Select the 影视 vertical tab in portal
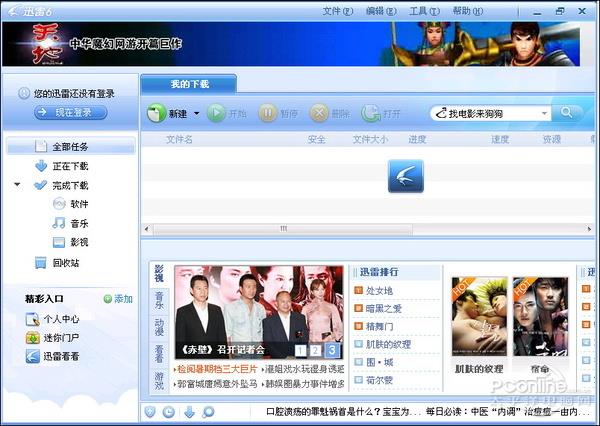Viewport: 600px width, 426px height. point(159,273)
